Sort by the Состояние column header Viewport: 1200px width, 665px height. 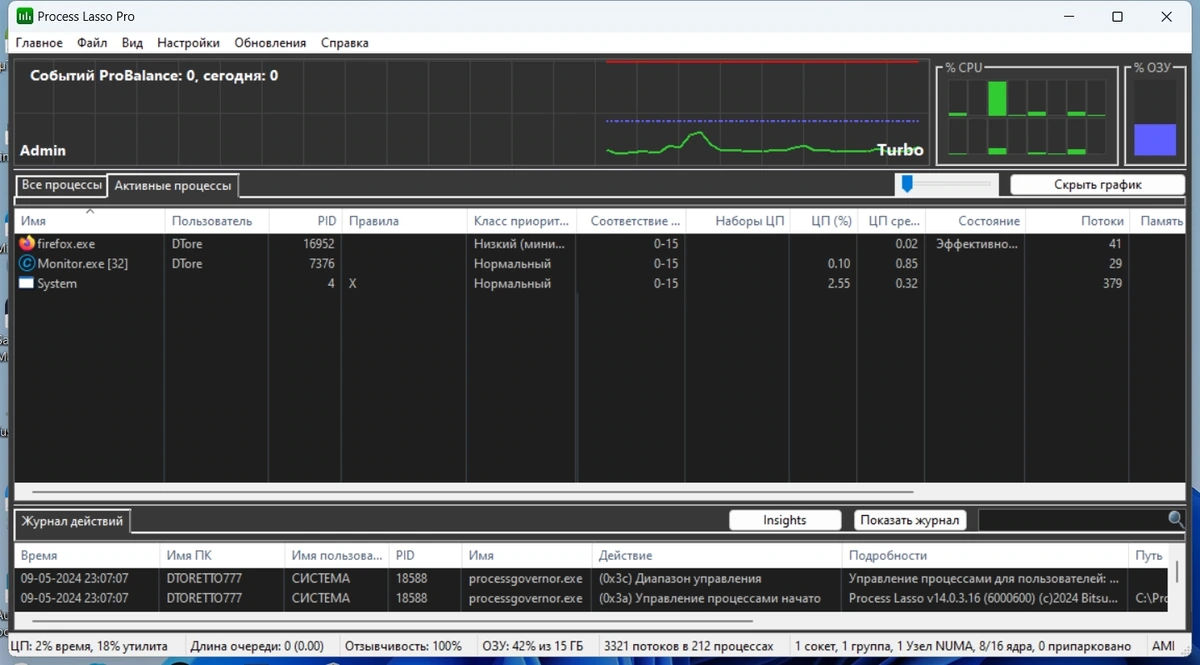click(976, 221)
